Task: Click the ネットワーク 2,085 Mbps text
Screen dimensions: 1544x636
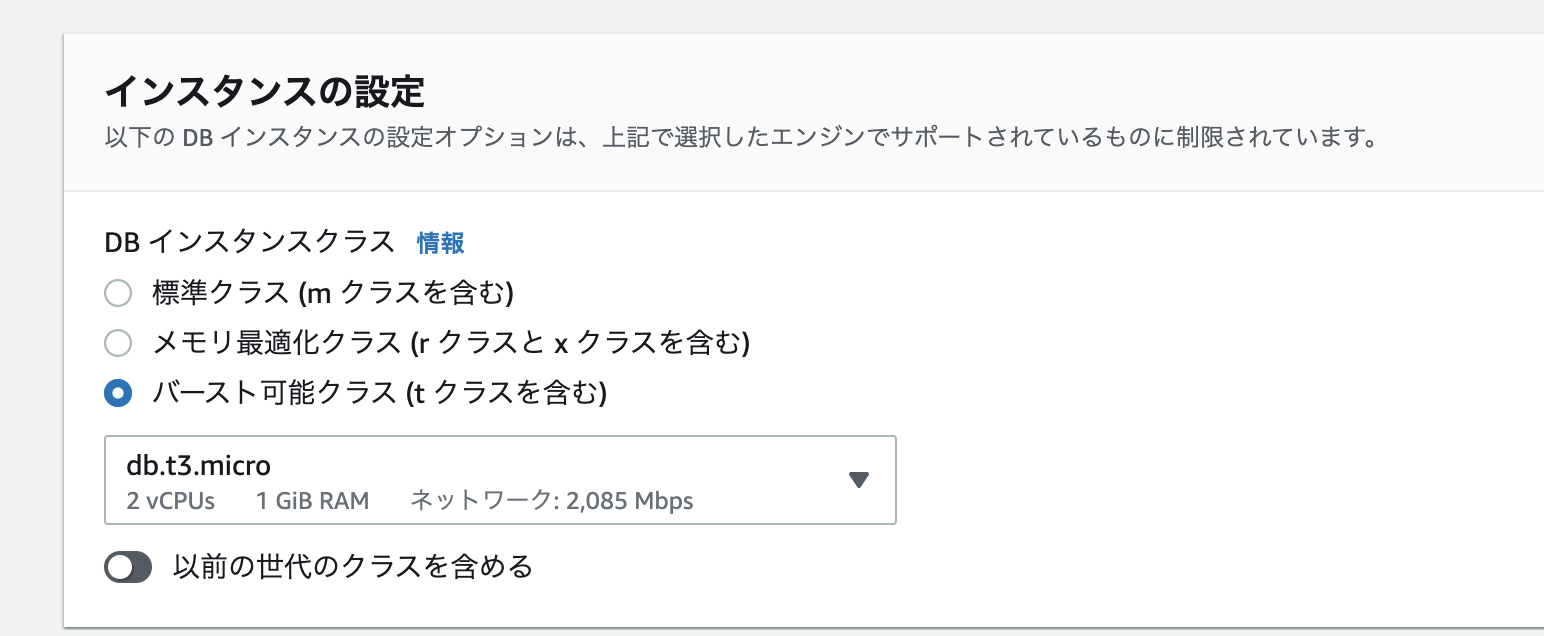Action: pos(550,501)
